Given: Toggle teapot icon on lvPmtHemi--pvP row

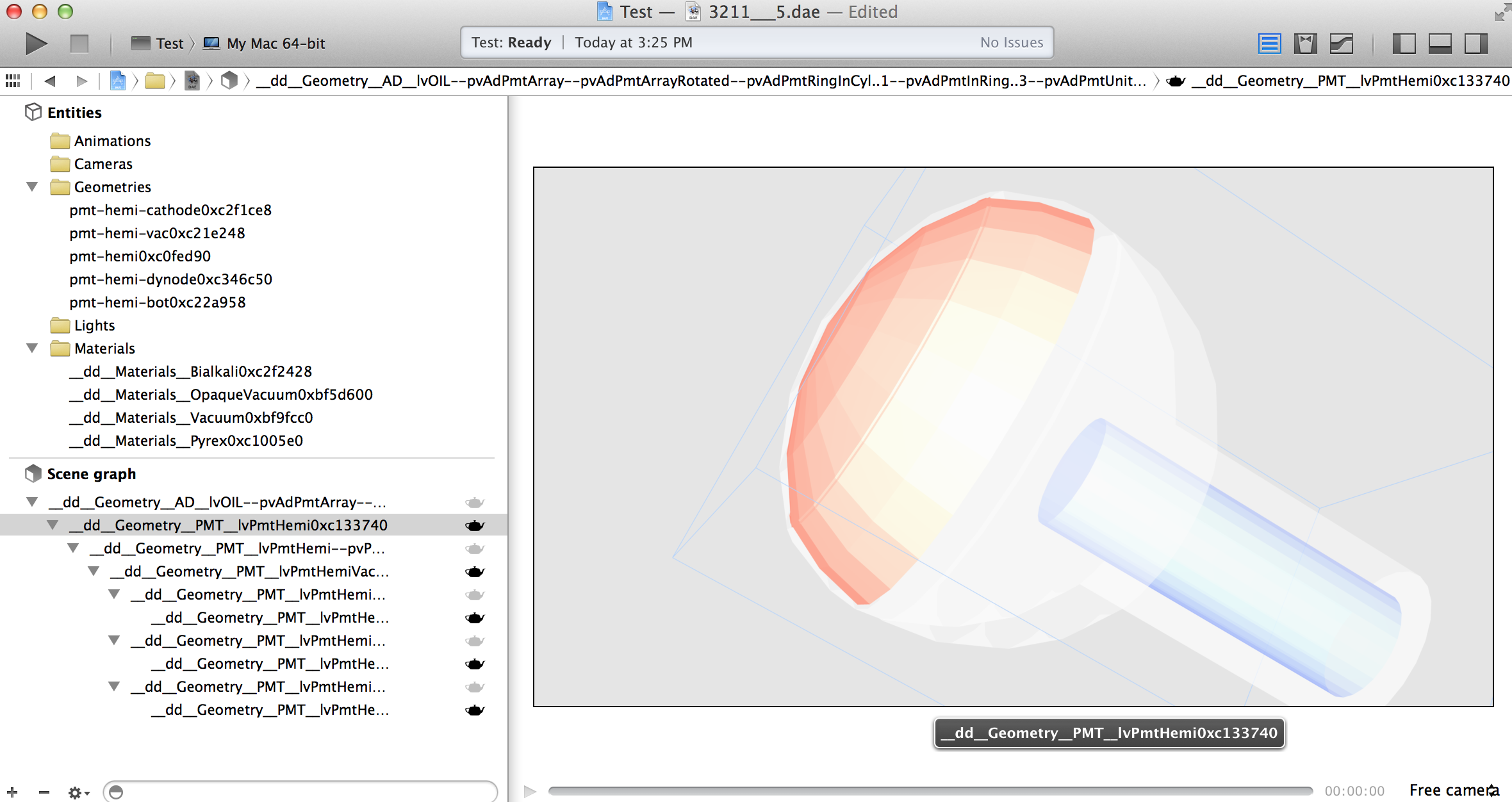Looking at the screenshot, I should pyautogui.click(x=475, y=548).
